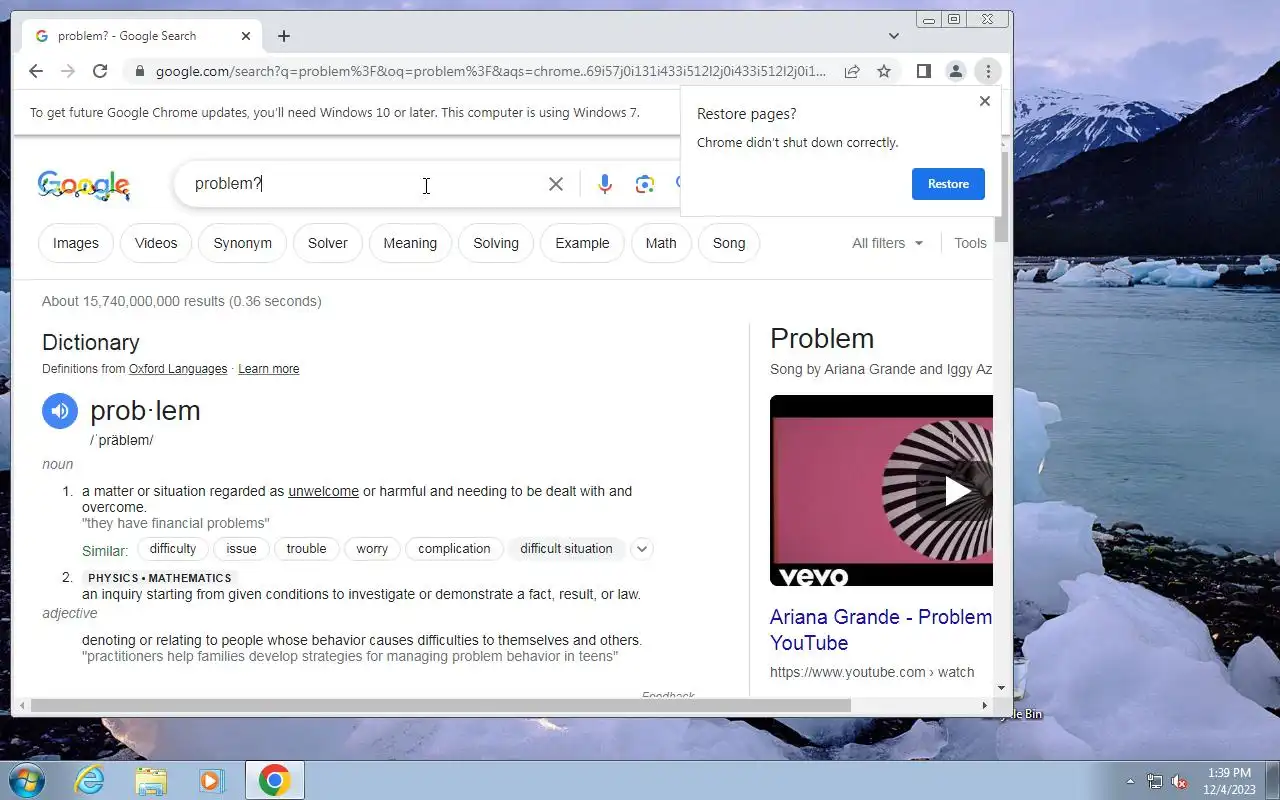
Task: Clear the search box with X
Action: pyautogui.click(x=556, y=184)
